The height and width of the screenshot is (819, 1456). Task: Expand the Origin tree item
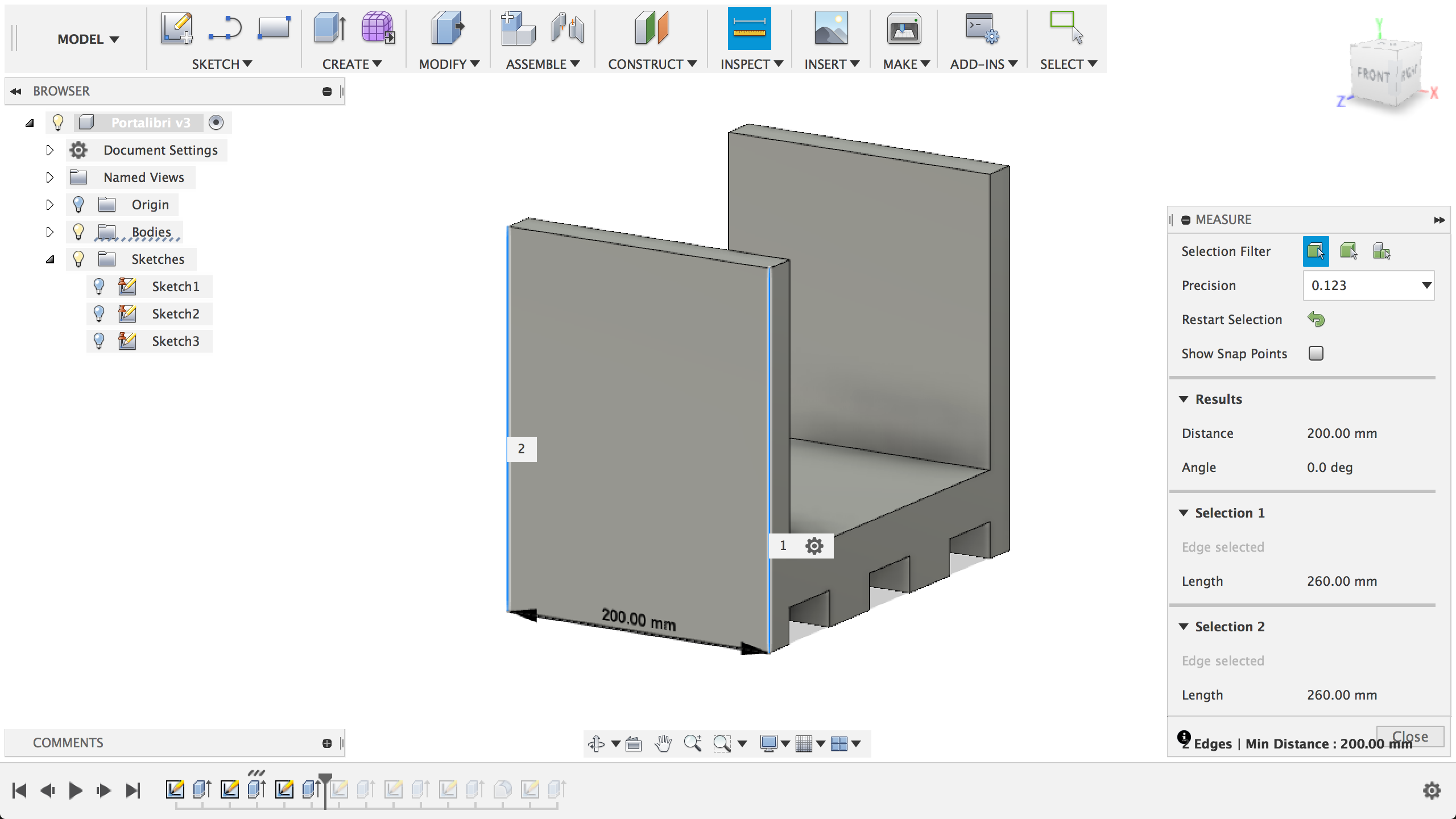pos(50,204)
